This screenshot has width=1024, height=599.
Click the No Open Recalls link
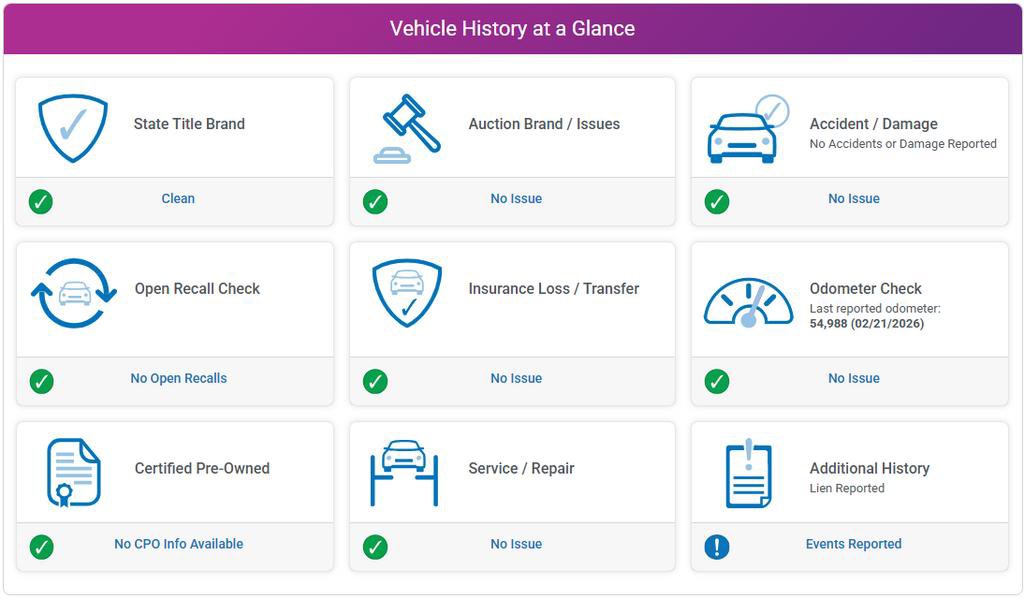[x=178, y=379]
